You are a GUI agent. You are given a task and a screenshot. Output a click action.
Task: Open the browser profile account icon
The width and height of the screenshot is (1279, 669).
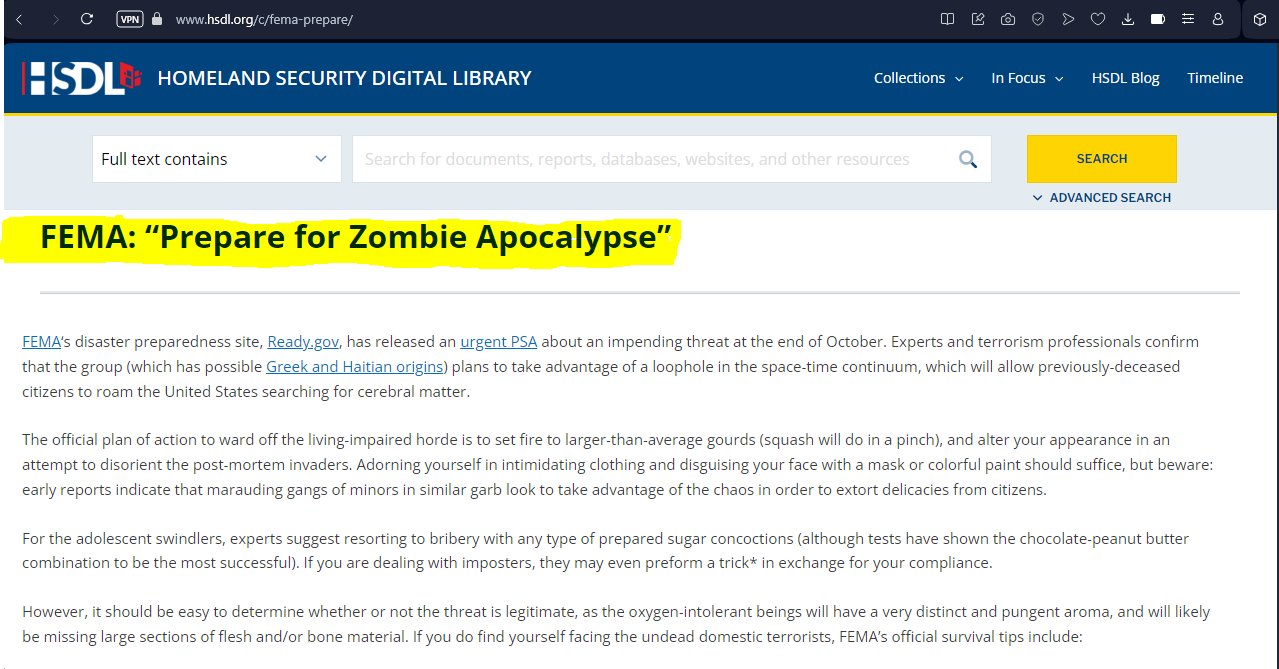tap(1218, 19)
